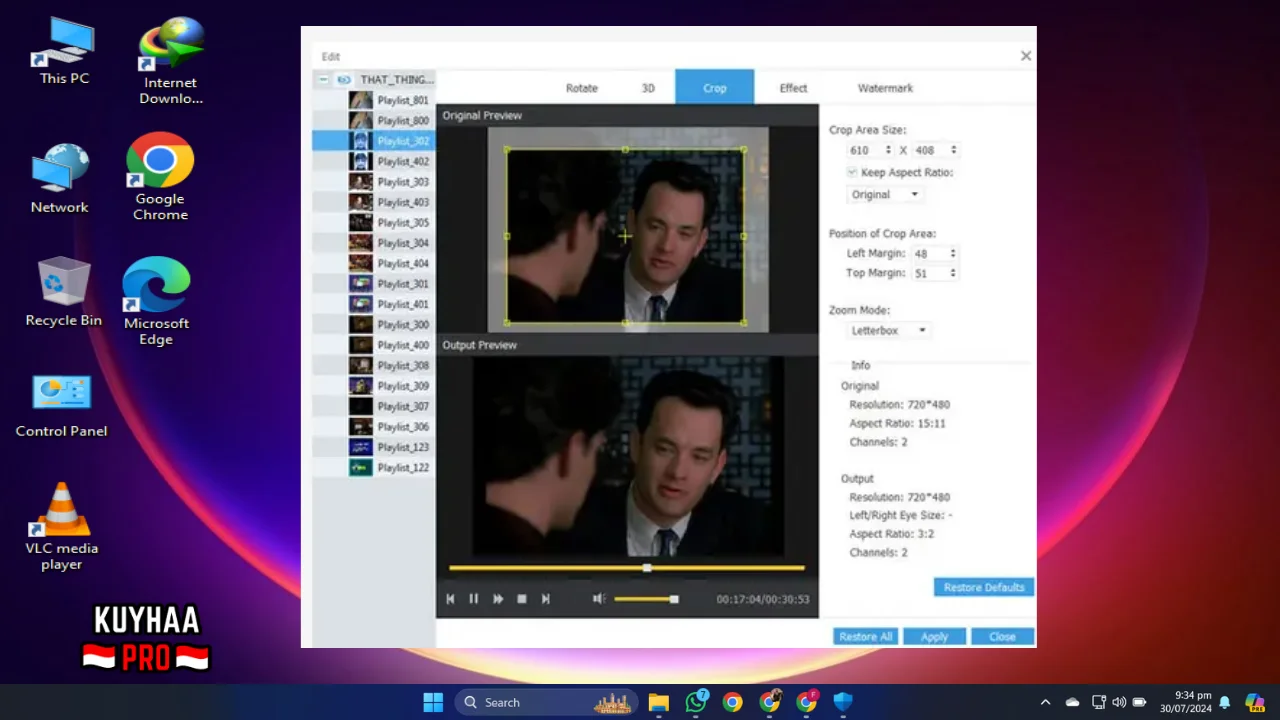Screen dimensions: 1280x720
Task: Click the top-left crop box corner handle
Action: (x=507, y=150)
